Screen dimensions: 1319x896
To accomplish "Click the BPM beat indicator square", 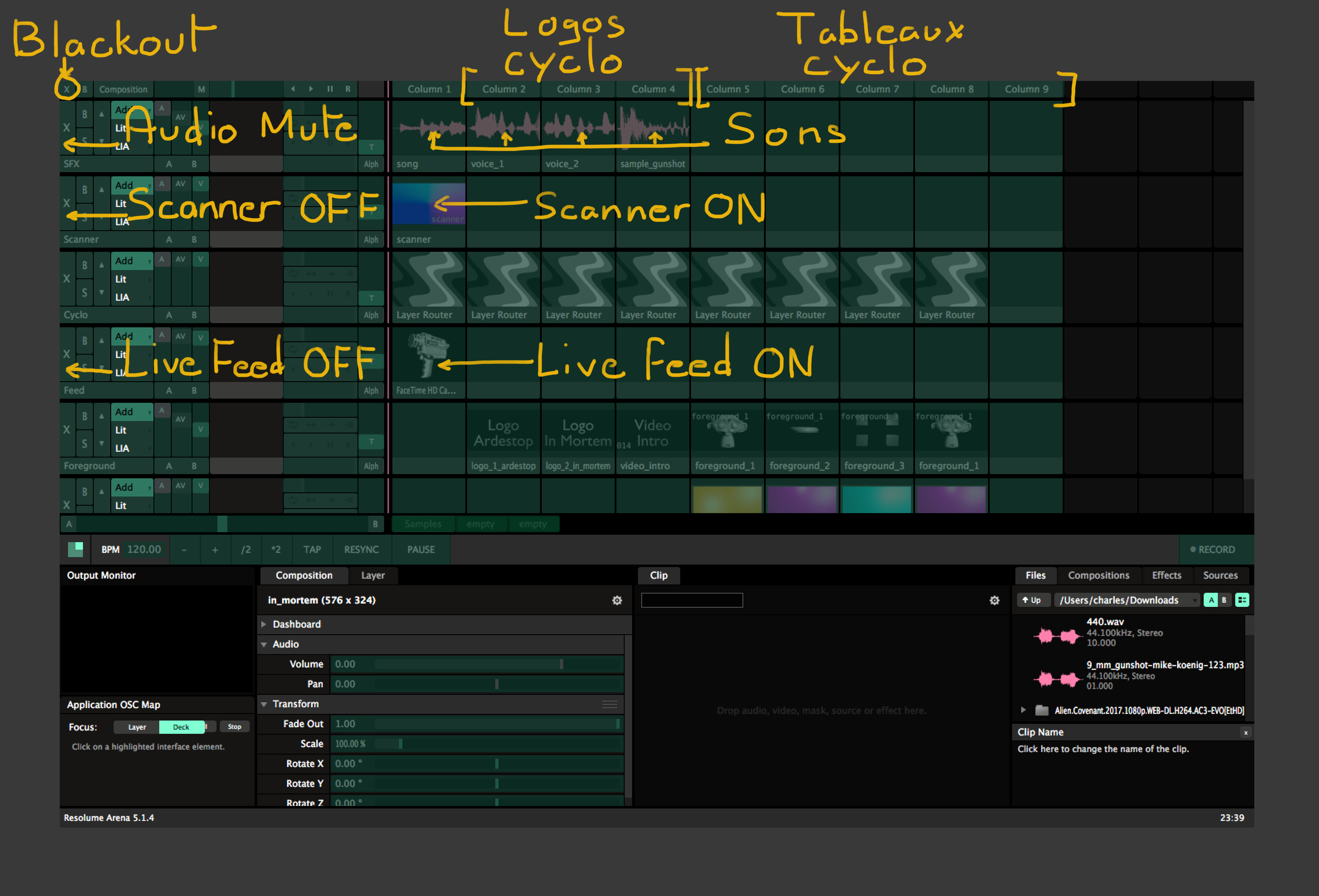I will coord(75,549).
